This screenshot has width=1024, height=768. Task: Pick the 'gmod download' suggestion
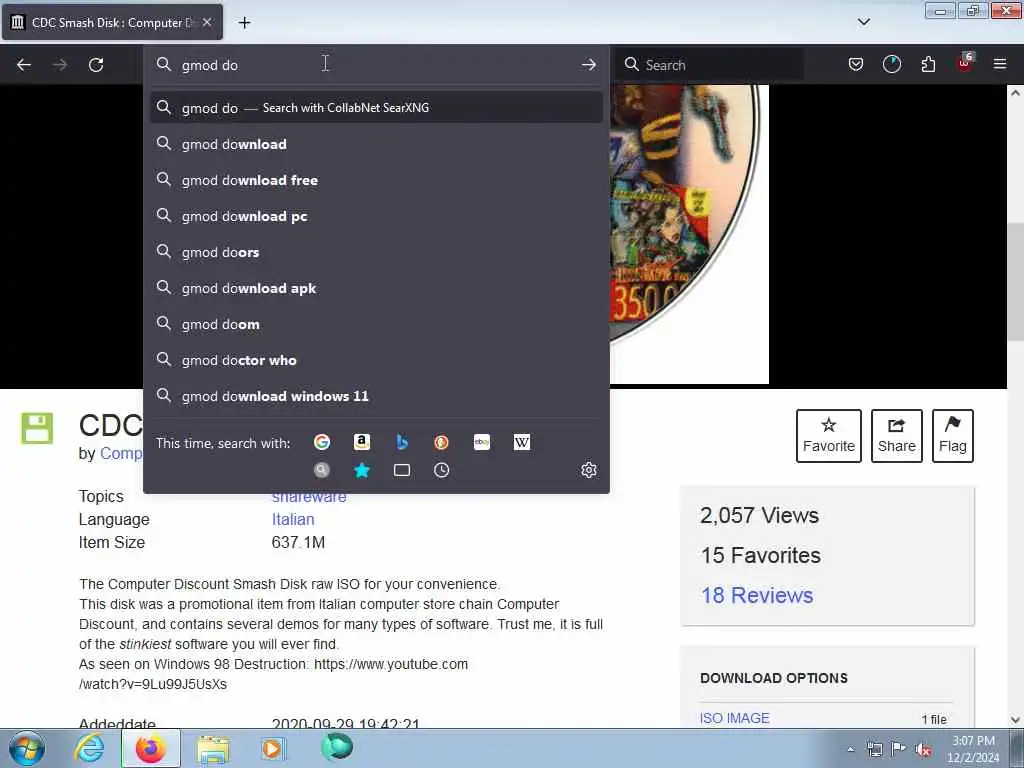(376, 144)
